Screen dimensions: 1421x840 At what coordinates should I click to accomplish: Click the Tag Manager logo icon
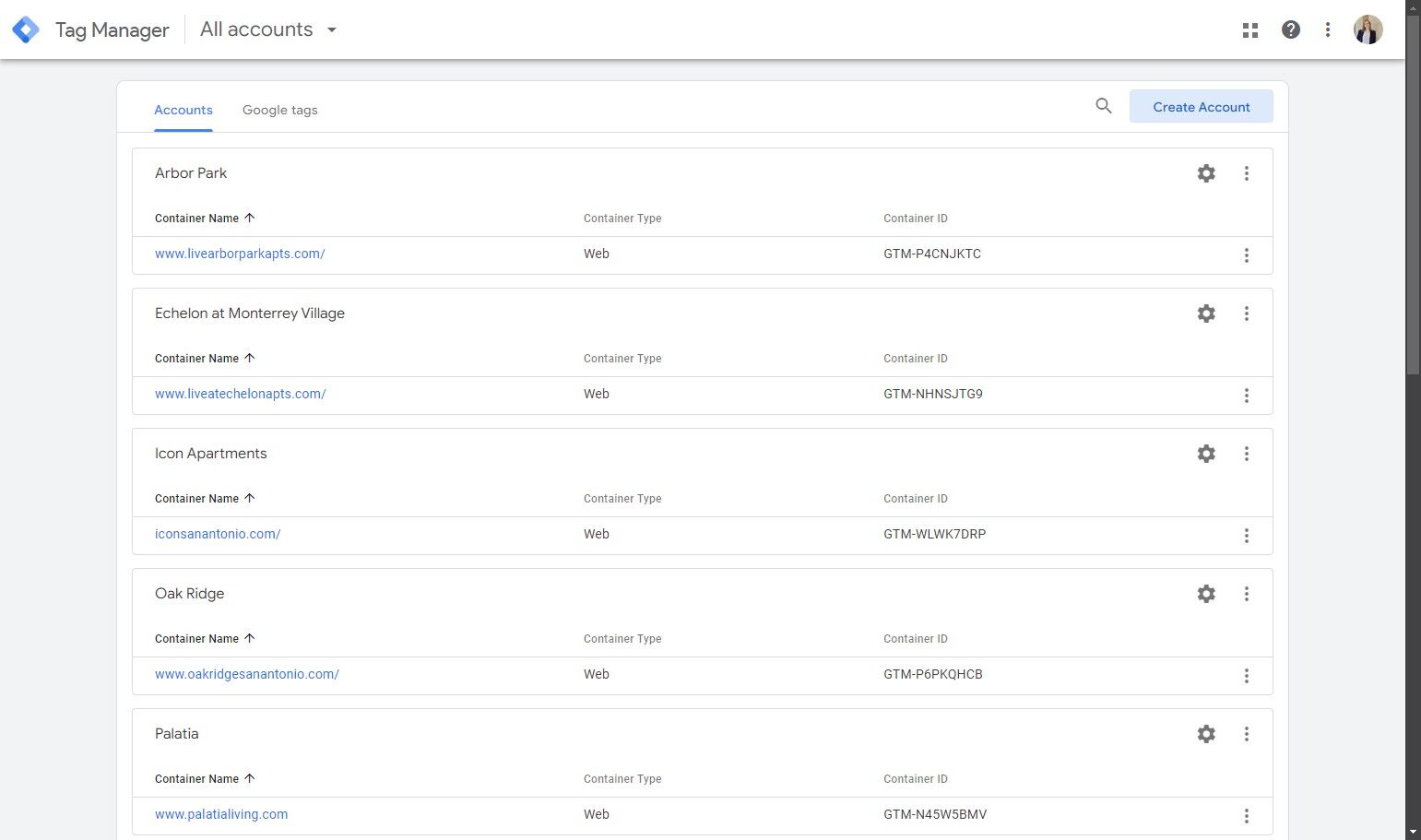tap(26, 30)
